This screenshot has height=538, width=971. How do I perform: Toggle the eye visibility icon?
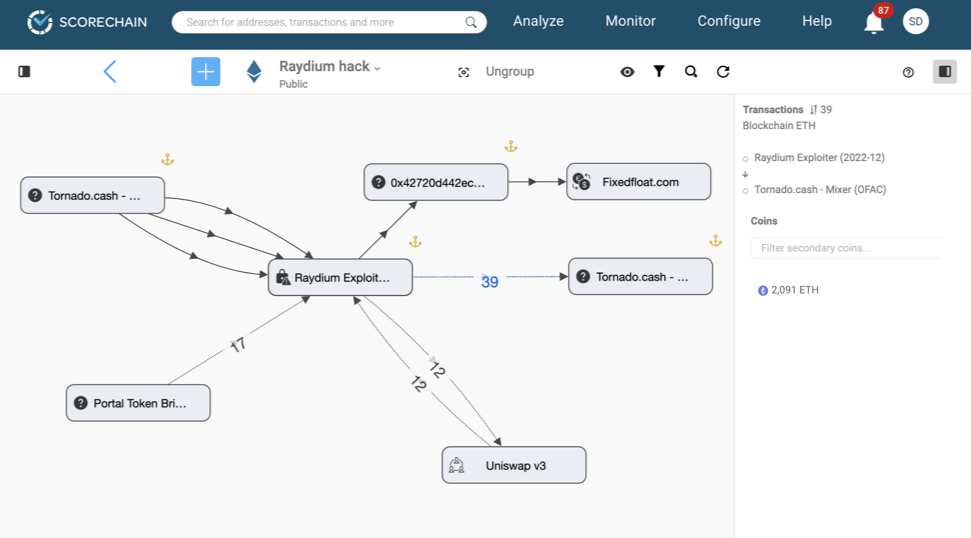pyautogui.click(x=627, y=72)
